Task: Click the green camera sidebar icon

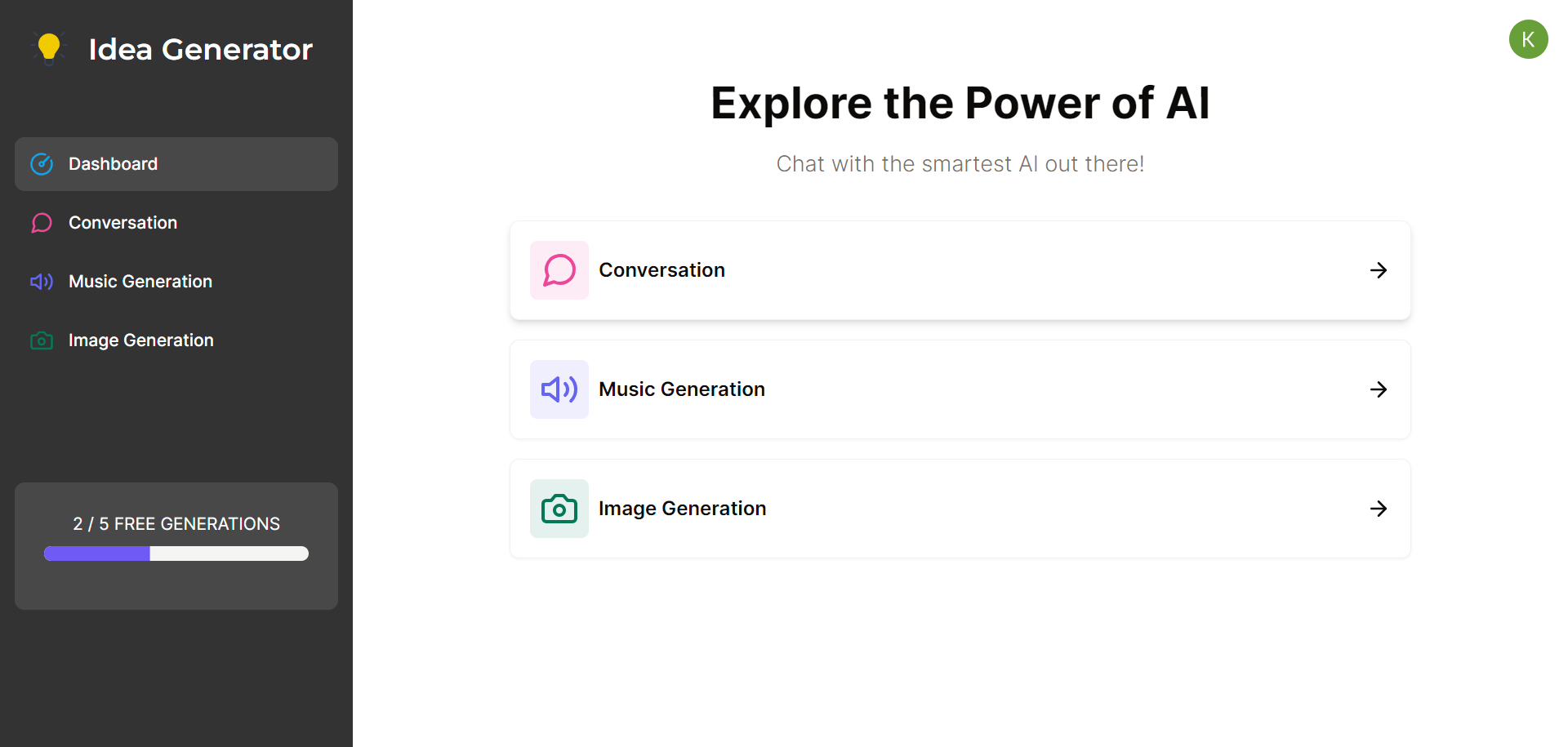Action: [x=42, y=340]
